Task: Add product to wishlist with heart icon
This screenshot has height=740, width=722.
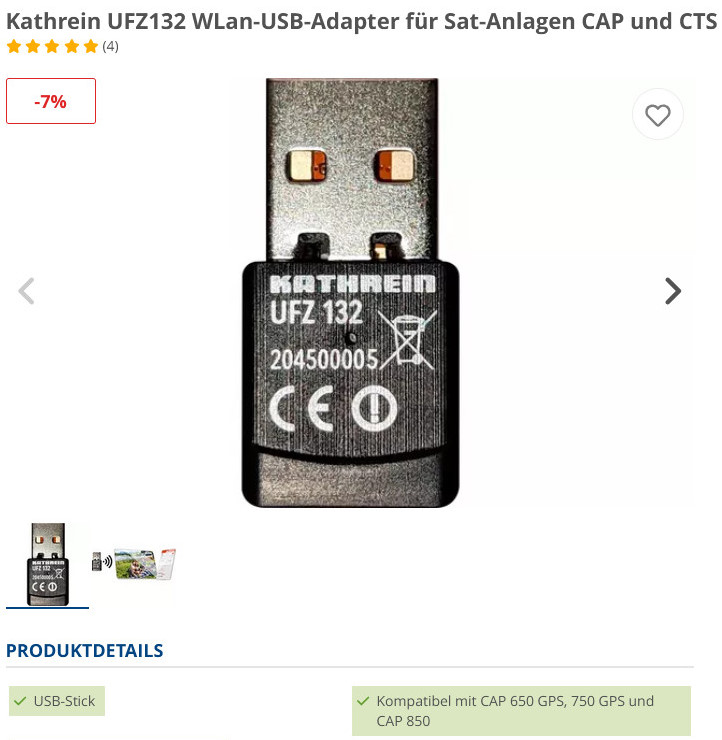Action: (x=657, y=115)
